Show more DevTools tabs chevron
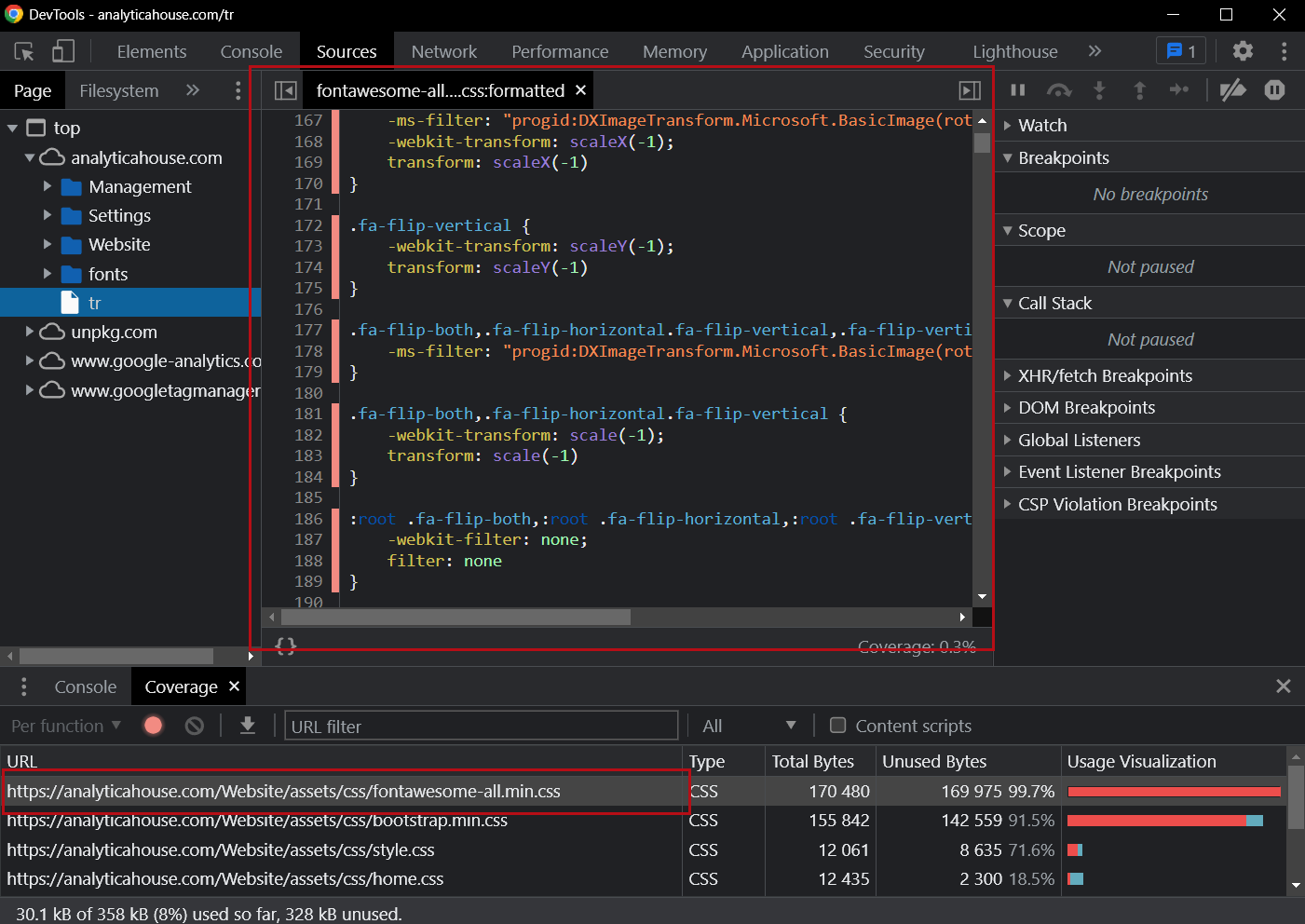1305x924 pixels. [x=1094, y=51]
